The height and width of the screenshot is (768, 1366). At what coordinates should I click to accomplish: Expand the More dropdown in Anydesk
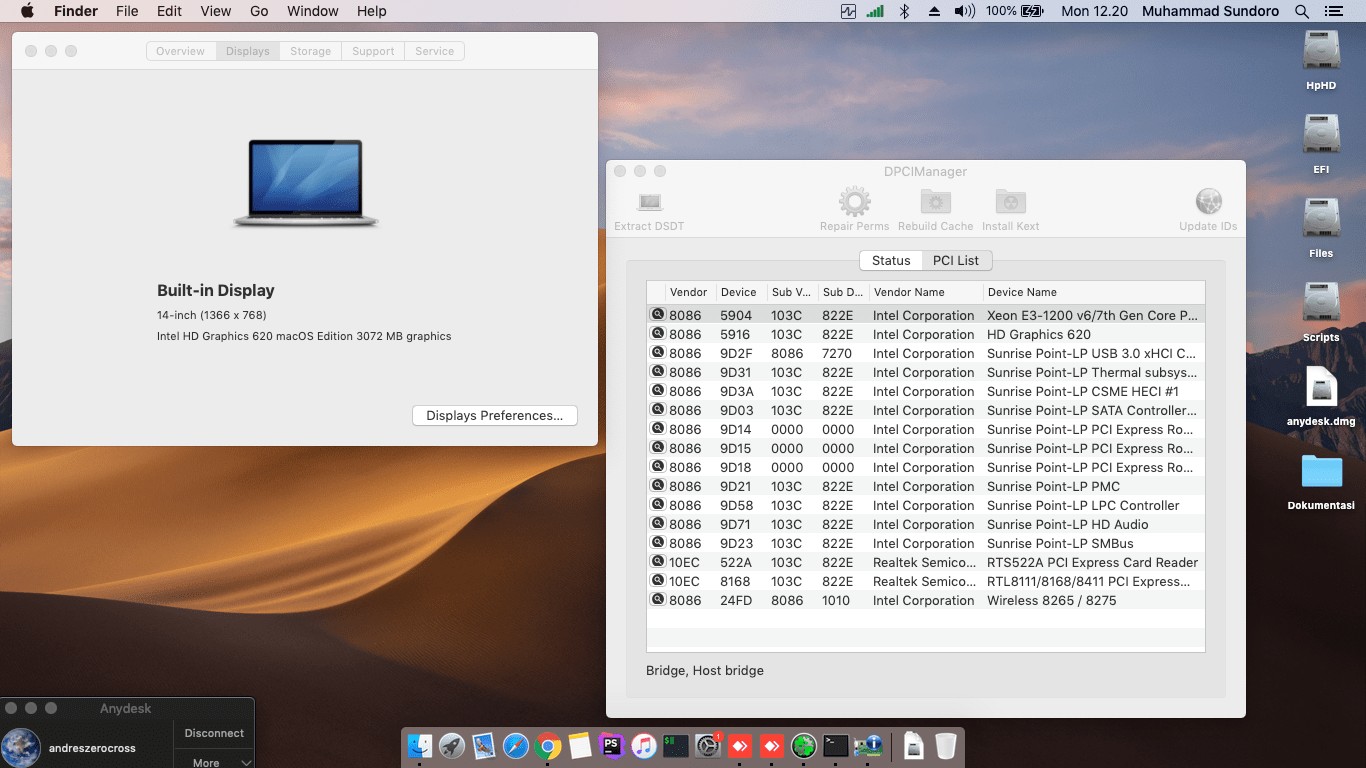tap(214, 762)
